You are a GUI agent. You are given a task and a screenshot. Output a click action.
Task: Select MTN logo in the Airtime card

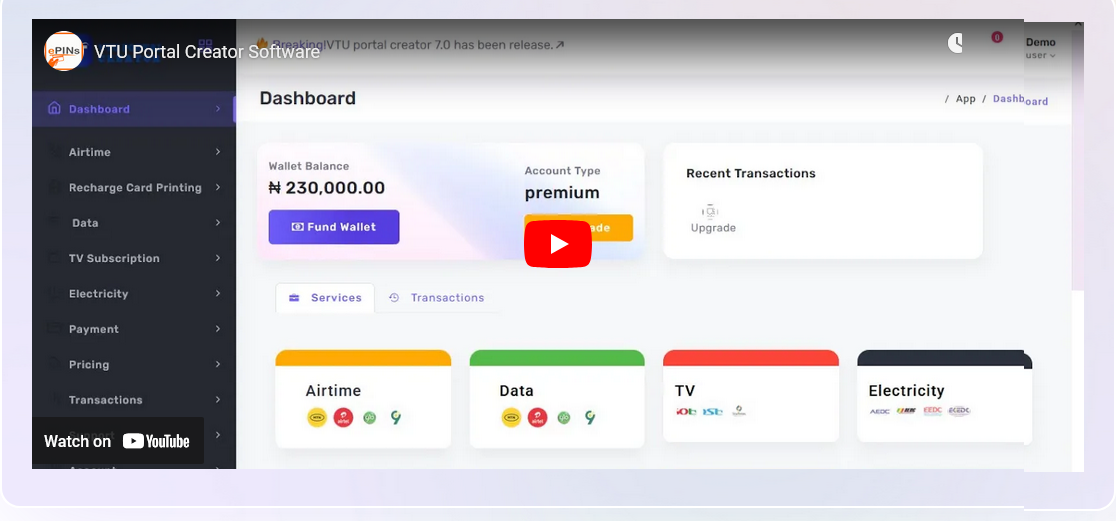[317, 418]
